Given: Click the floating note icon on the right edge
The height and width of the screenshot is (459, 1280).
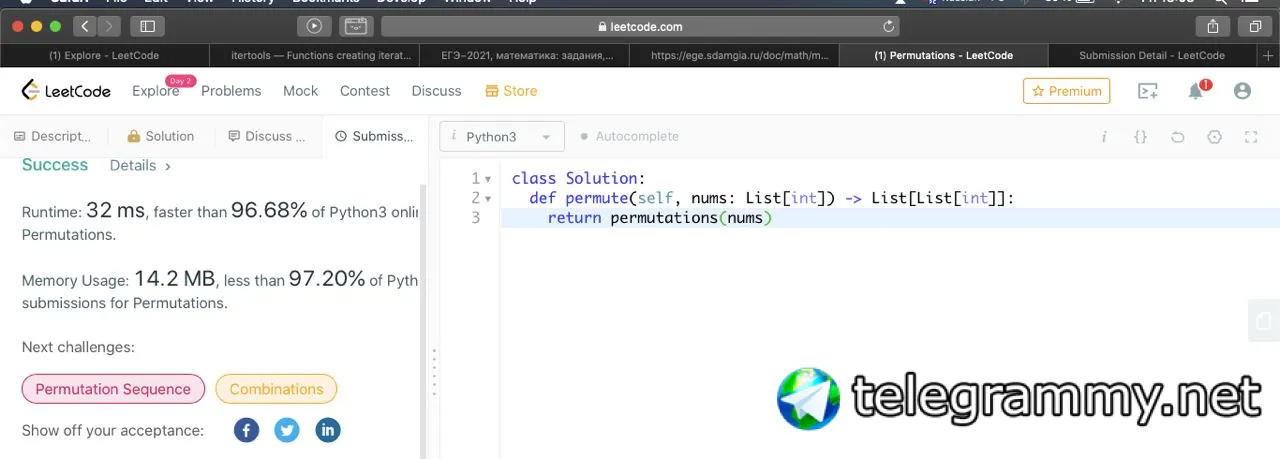Looking at the screenshot, I should click(x=1265, y=321).
